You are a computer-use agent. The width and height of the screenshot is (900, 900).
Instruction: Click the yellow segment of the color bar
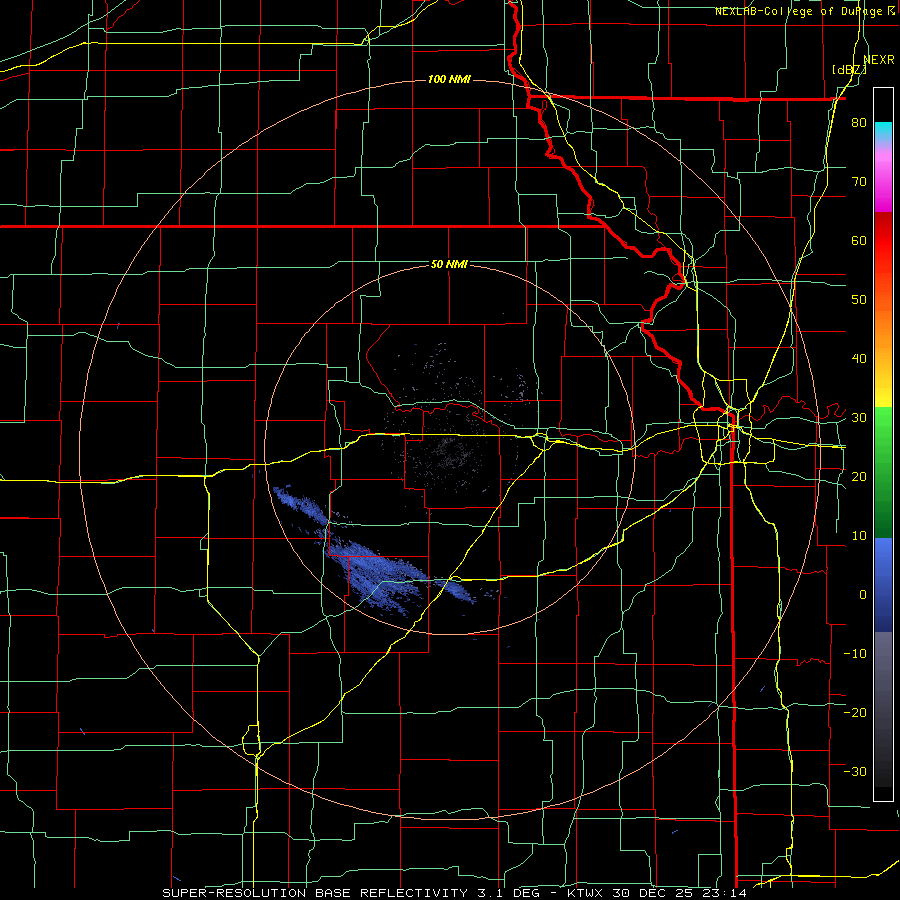(x=883, y=388)
